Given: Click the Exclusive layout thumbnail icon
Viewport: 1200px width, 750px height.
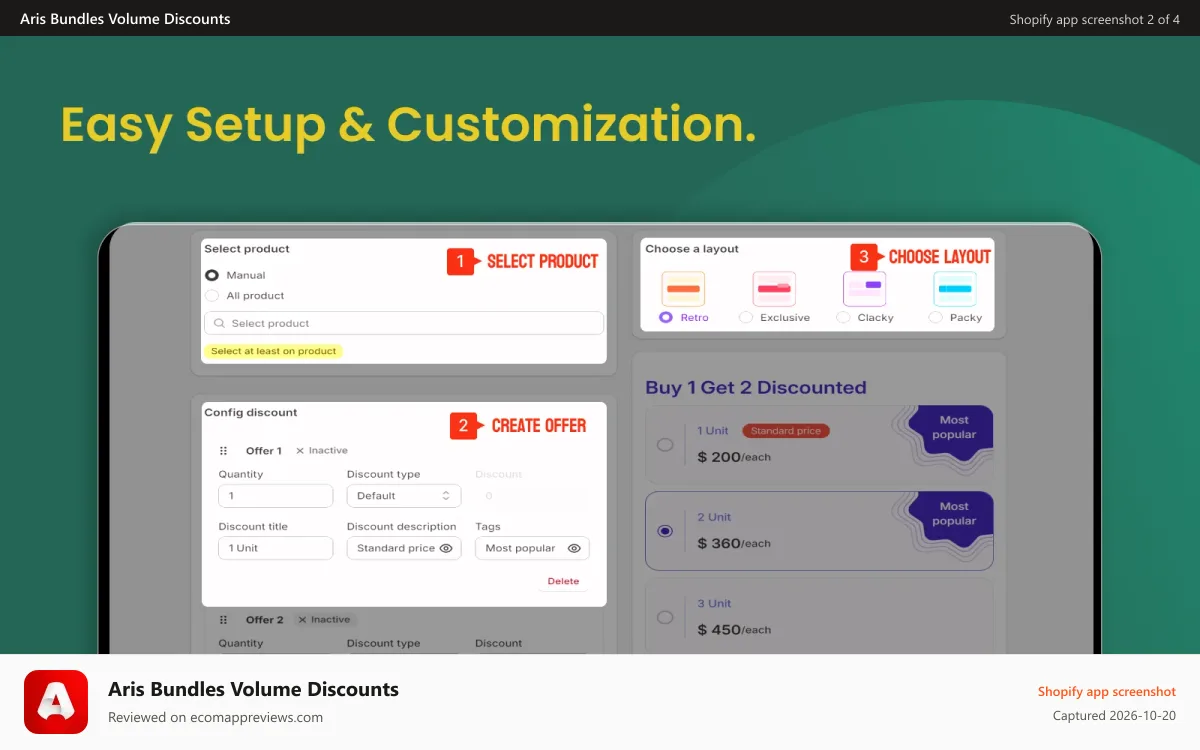Looking at the screenshot, I should [x=774, y=289].
